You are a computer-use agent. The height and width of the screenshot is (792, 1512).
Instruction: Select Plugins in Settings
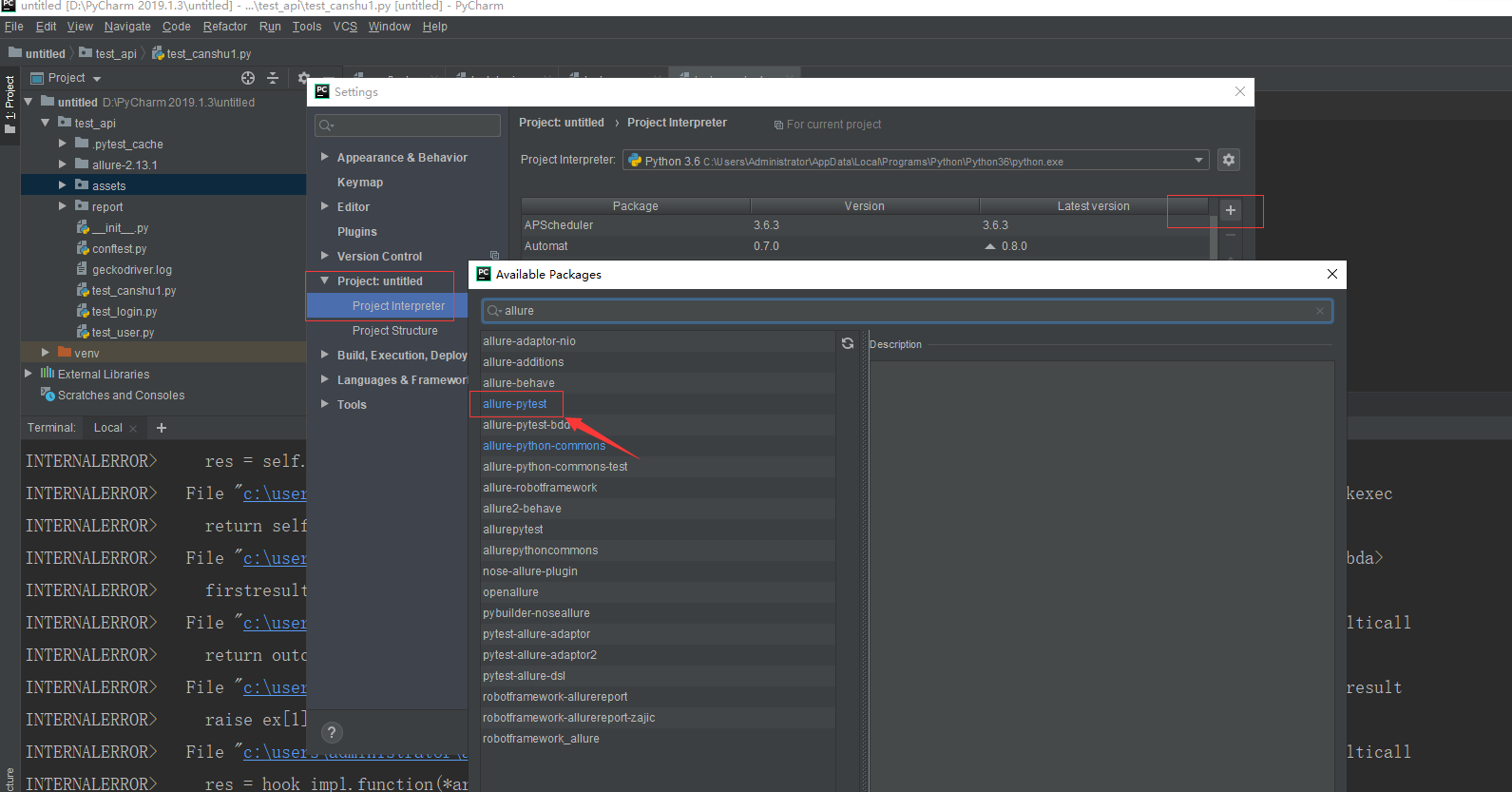point(357,231)
